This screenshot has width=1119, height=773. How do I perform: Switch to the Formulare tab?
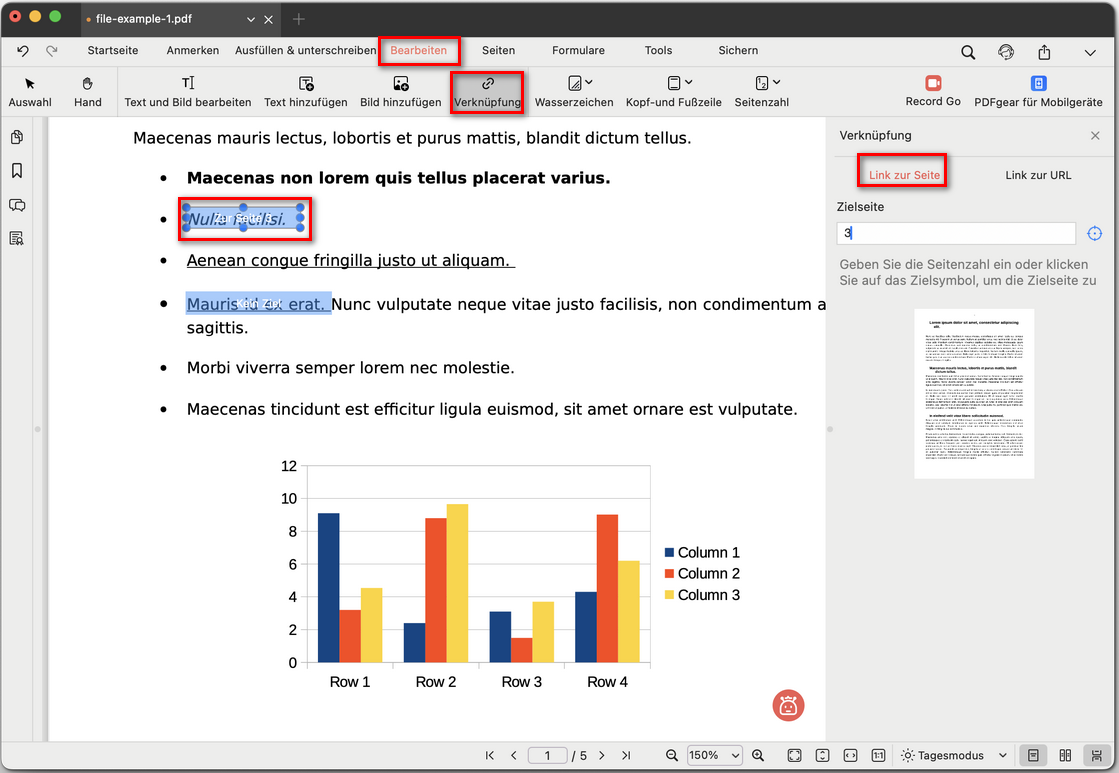click(578, 50)
